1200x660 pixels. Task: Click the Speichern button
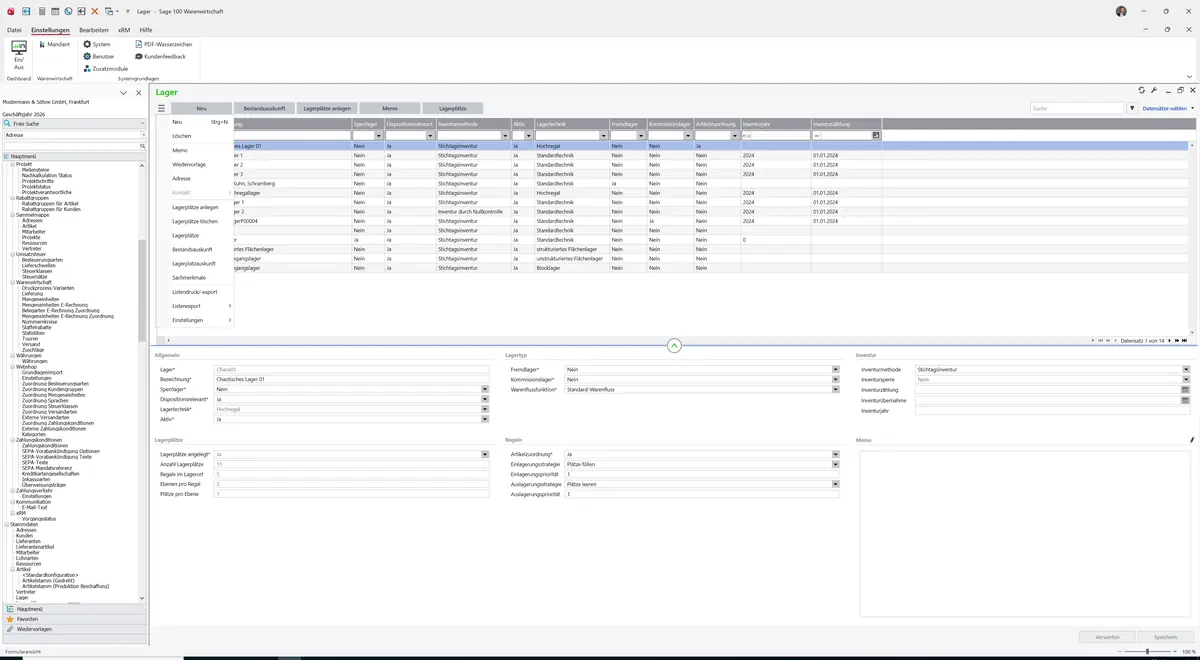[x=1165, y=637]
